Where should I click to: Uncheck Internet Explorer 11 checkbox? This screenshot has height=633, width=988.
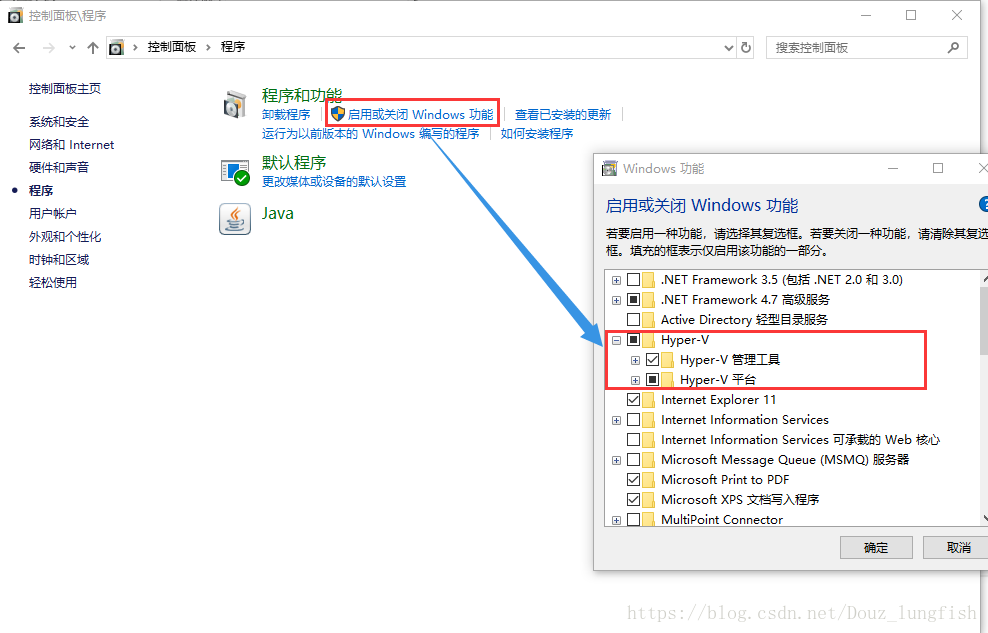coord(633,399)
